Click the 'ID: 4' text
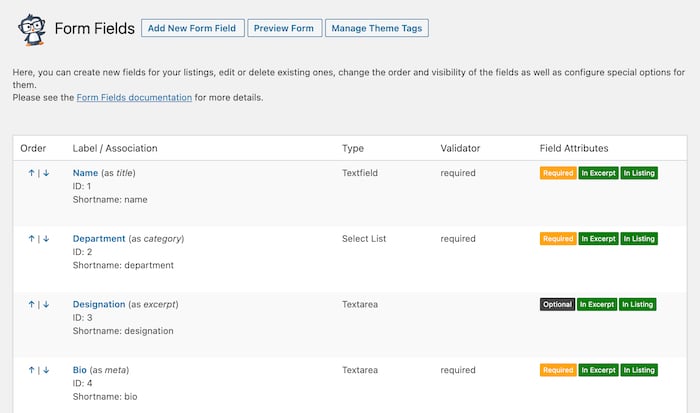The image size is (700, 413). 83,383
